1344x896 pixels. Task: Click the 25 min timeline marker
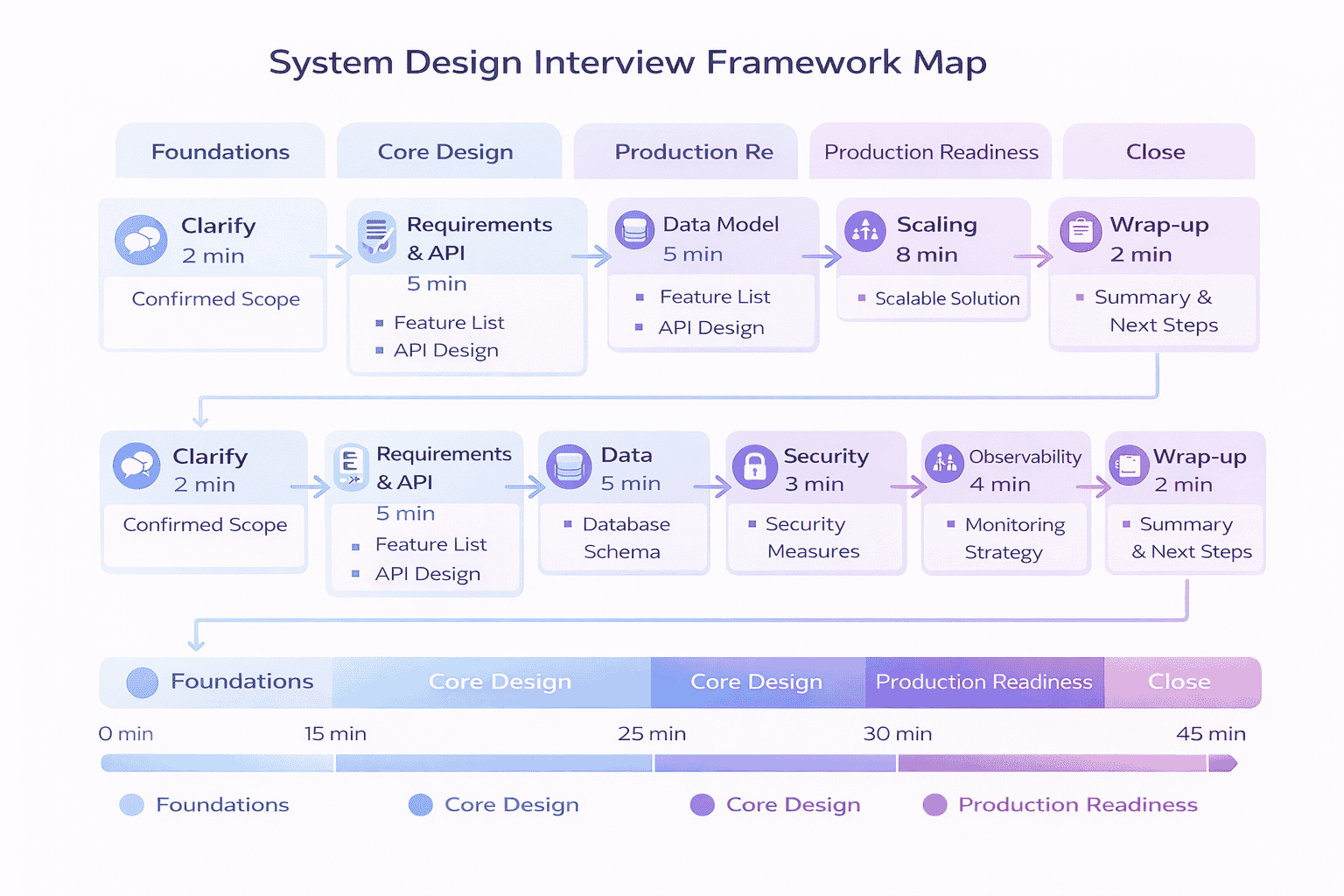(652, 734)
